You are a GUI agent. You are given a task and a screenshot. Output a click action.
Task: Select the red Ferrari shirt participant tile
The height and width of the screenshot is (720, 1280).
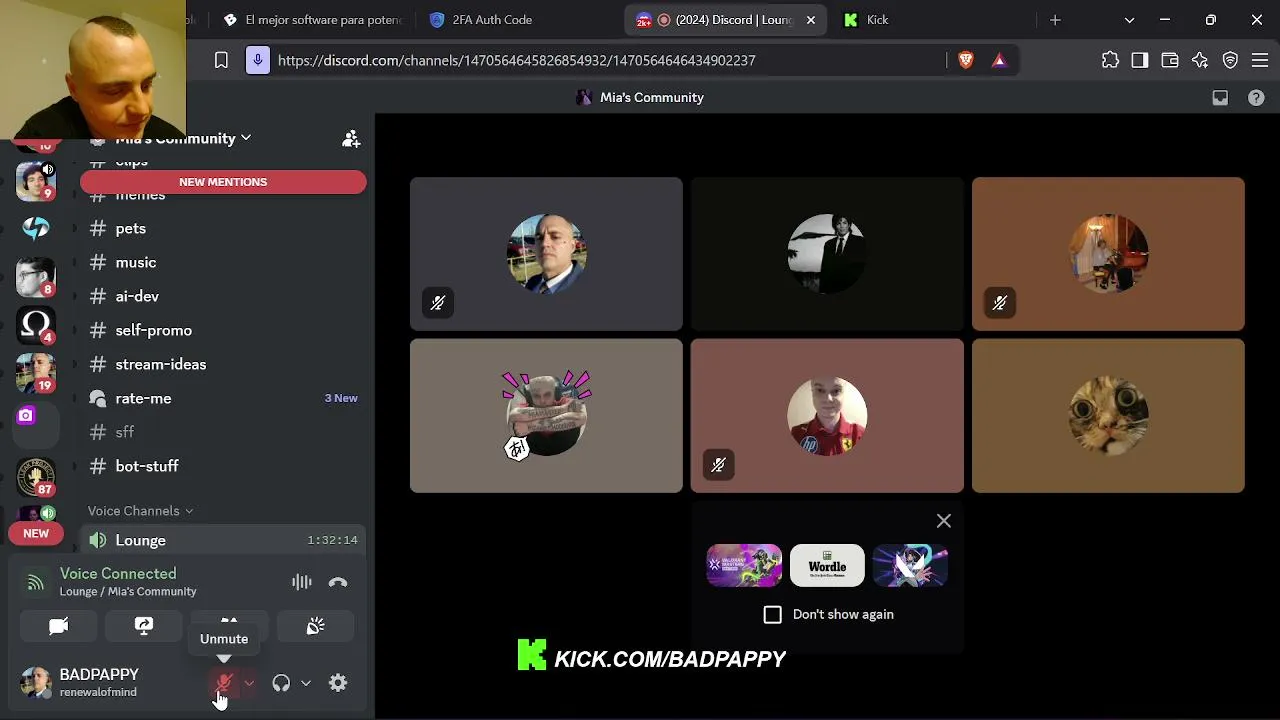pyautogui.click(x=827, y=416)
